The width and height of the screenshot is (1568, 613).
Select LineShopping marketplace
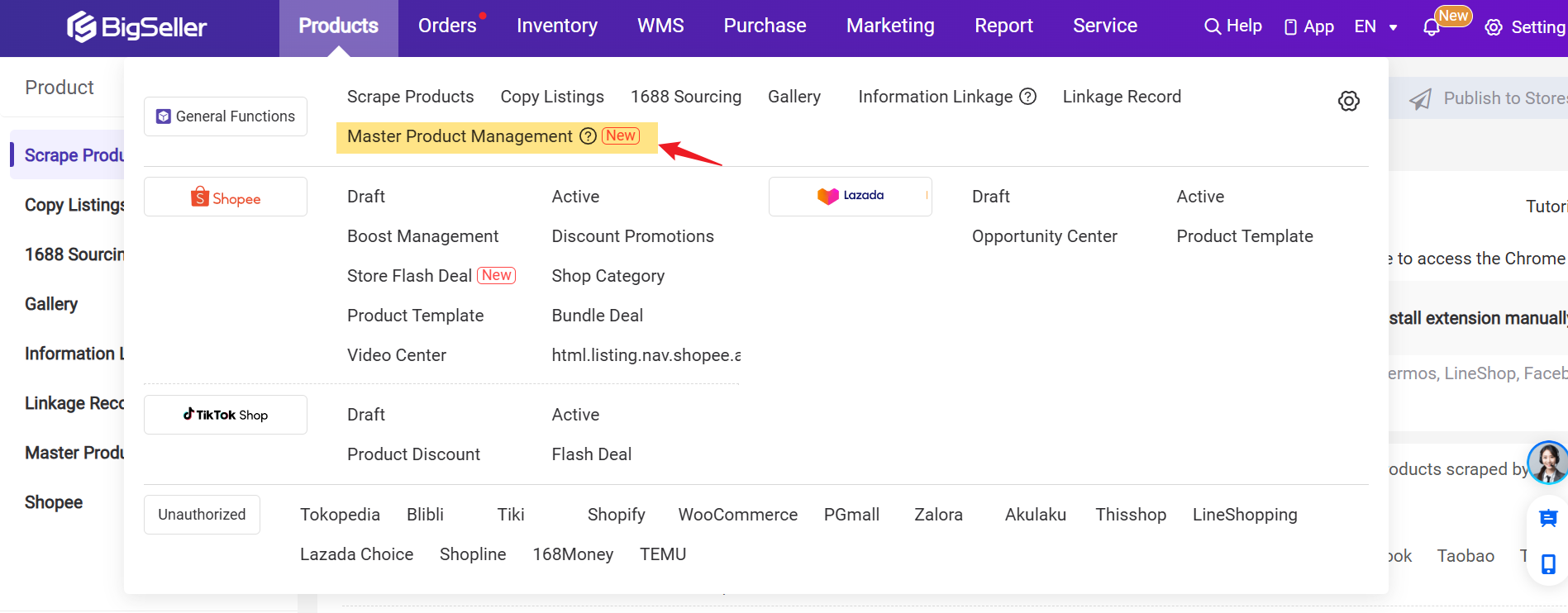coord(1245,515)
